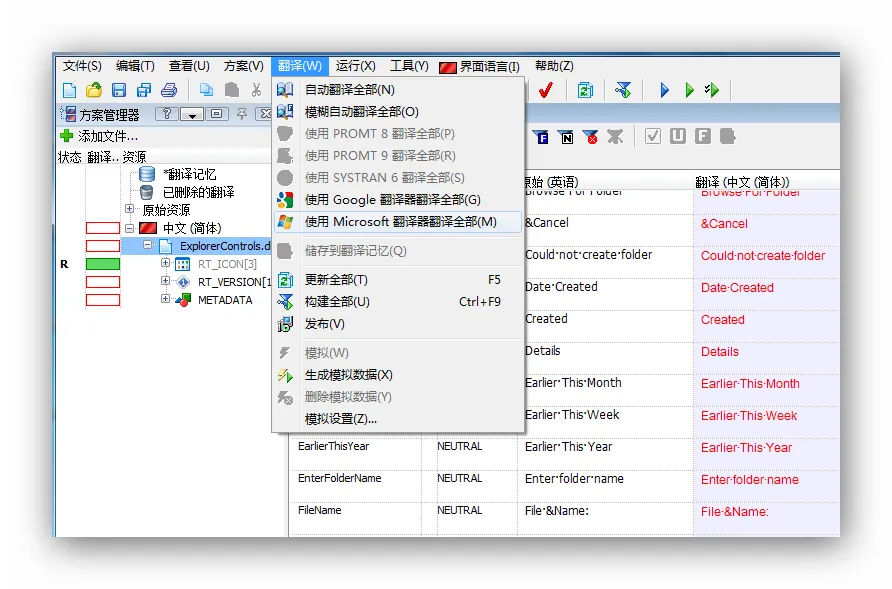The height and width of the screenshot is (589, 892).
Task: Expand the RT_VERSION tree node
Action: 165,281
